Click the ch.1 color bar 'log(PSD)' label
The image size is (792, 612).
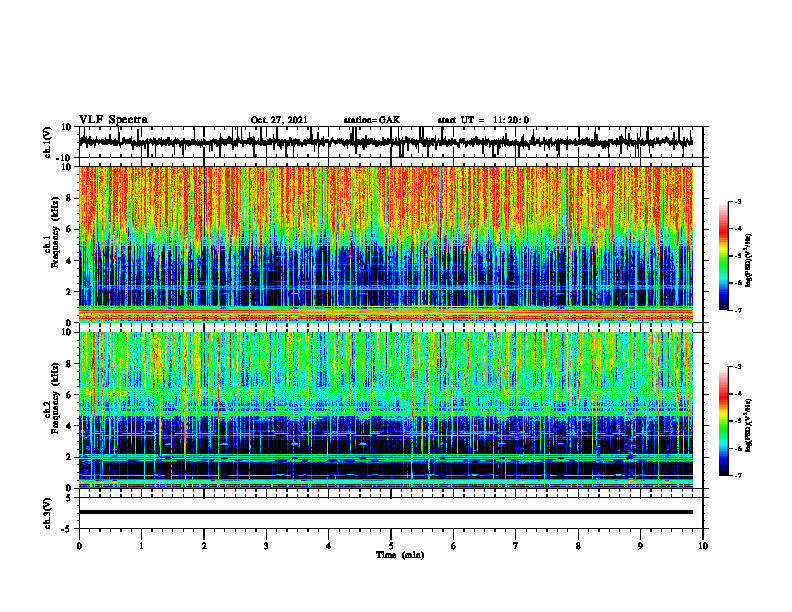tap(748, 260)
